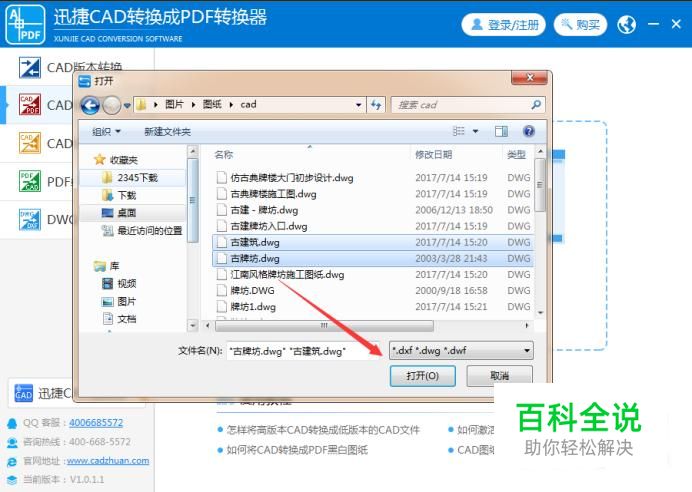Change view with the view mode icon
The width and height of the screenshot is (692, 492).
point(459,131)
